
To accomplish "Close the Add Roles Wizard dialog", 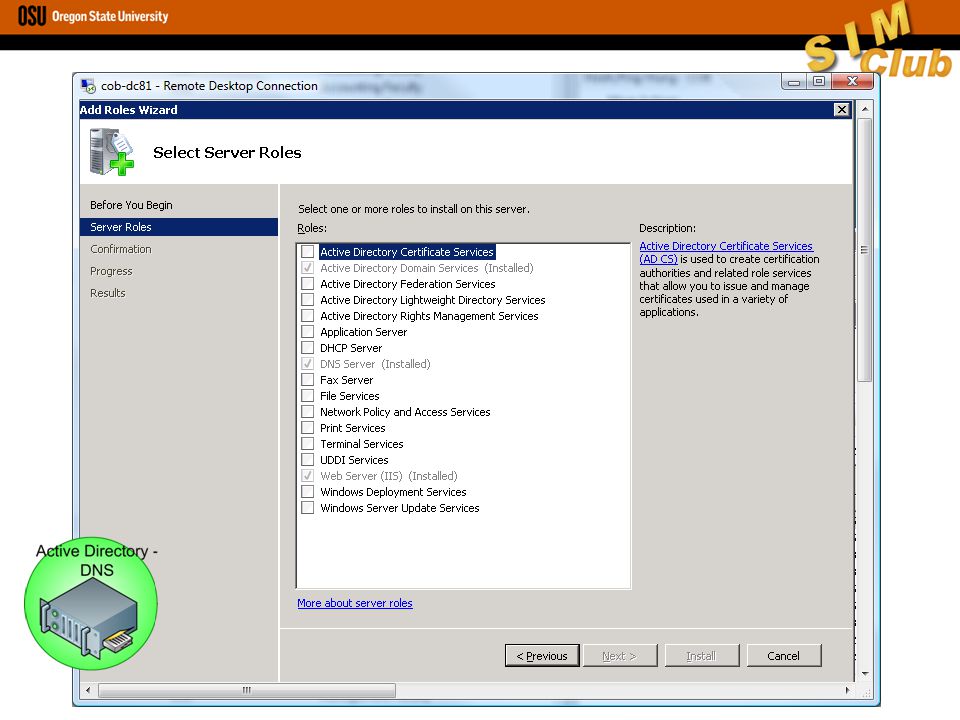I will (x=842, y=110).
